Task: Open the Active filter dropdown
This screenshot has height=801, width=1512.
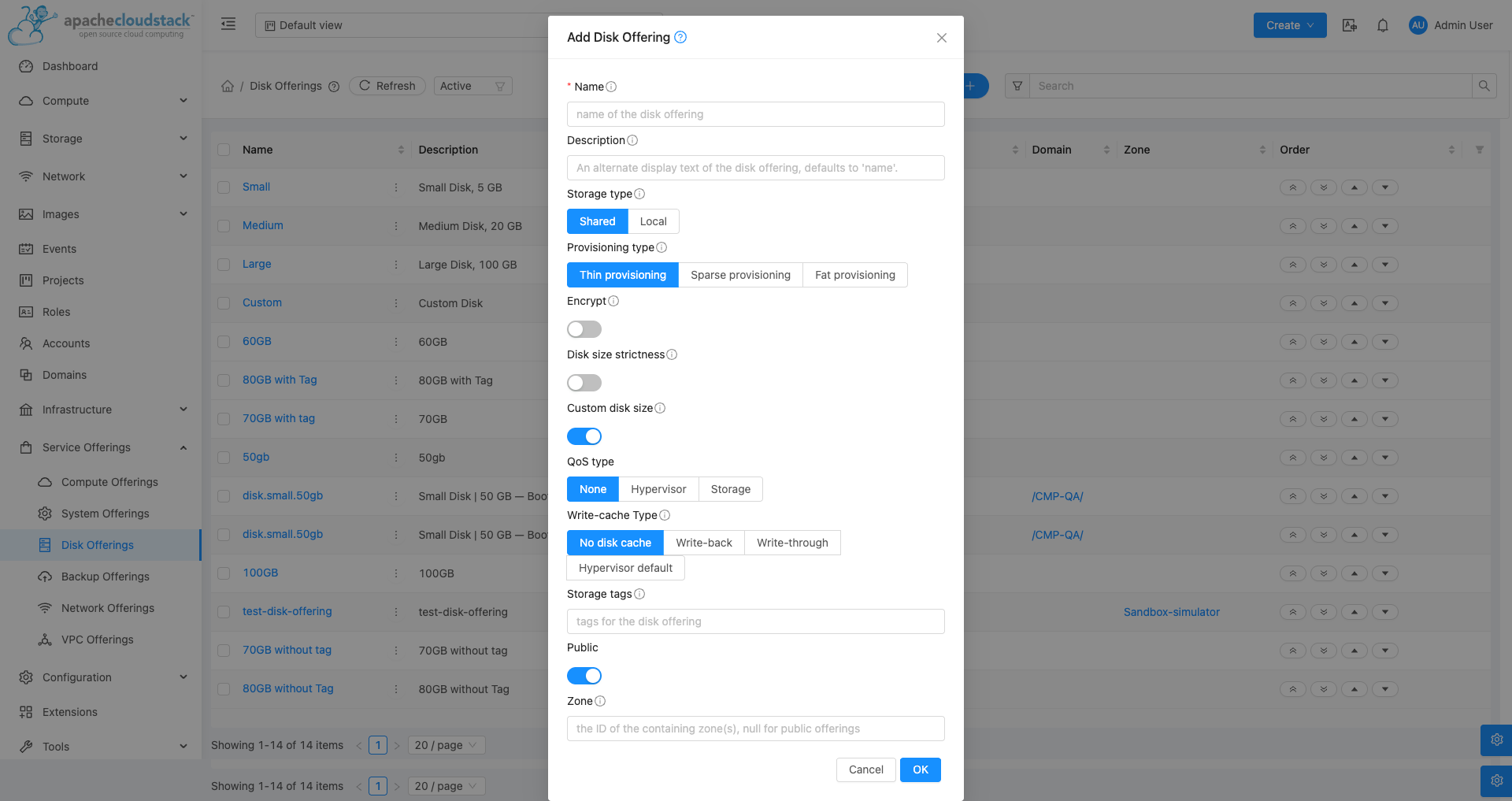Action: coord(472,86)
